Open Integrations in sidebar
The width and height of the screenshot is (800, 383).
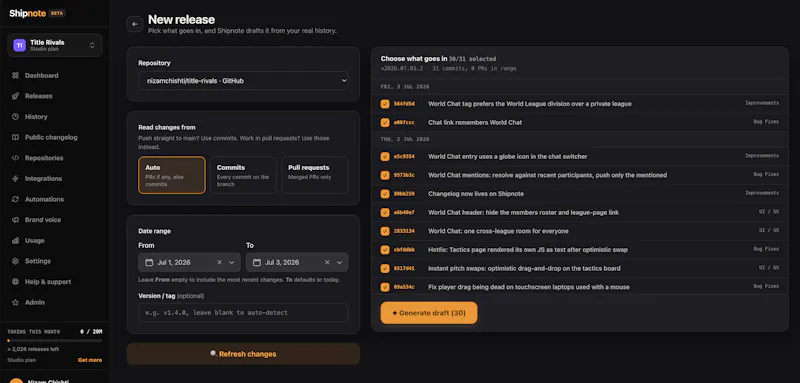point(43,178)
